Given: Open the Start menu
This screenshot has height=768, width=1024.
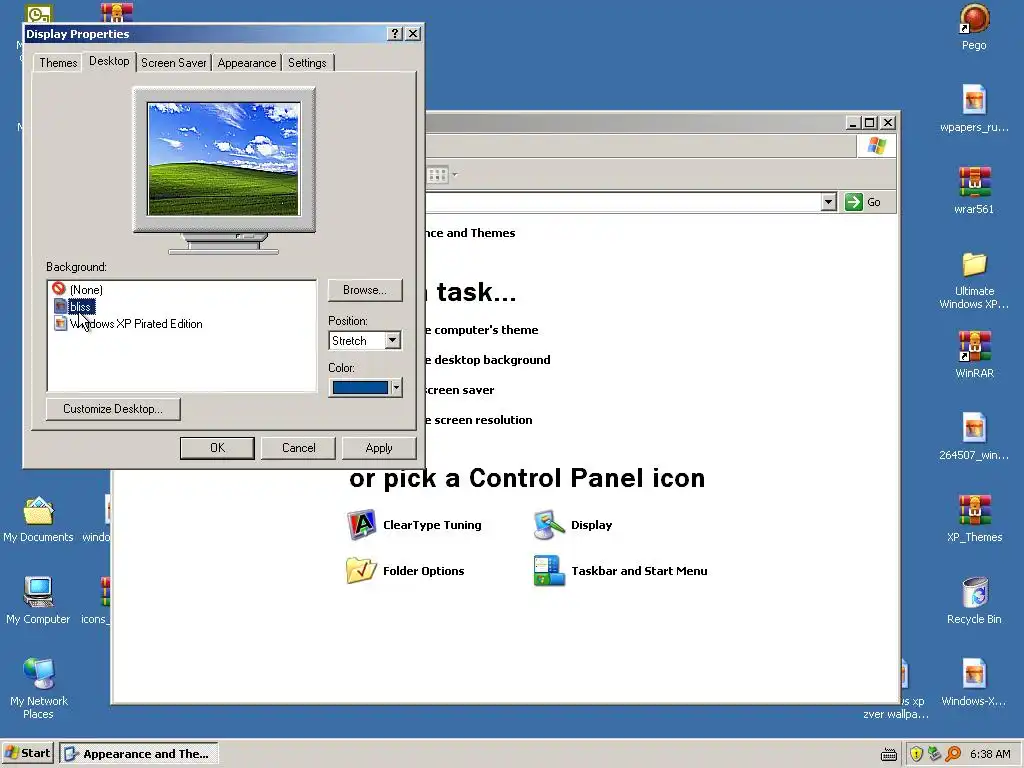Looking at the screenshot, I should coord(27,753).
